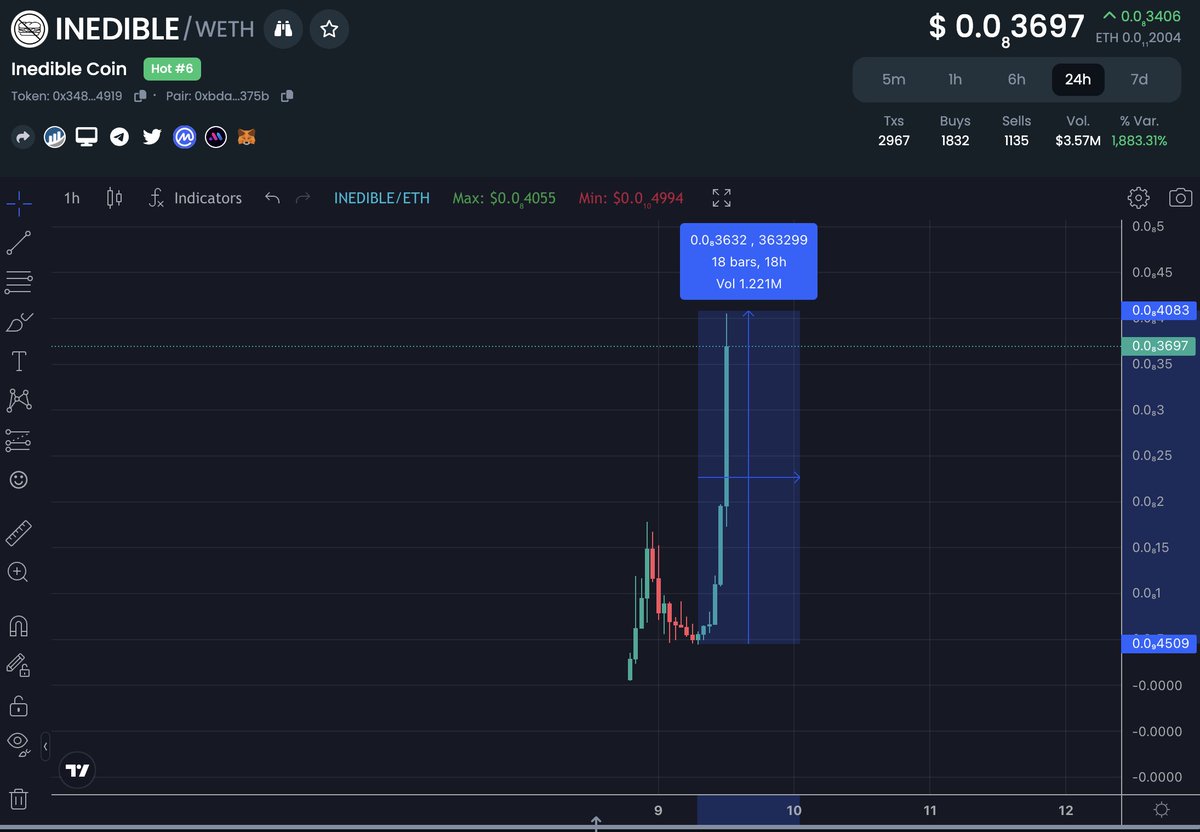This screenshot has width=1200, height=832.
Task: Toggle the Magnet mode
Action: tap(18, 626)
